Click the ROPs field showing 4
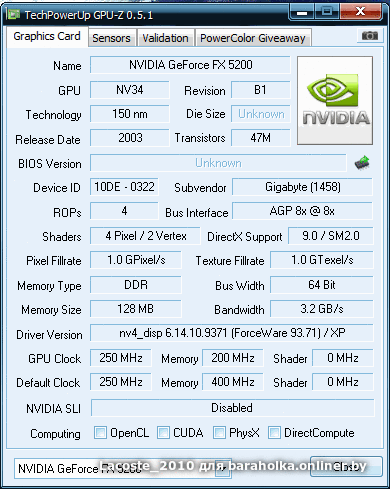The width and height of the screenshot is (390, 489). 124,211
